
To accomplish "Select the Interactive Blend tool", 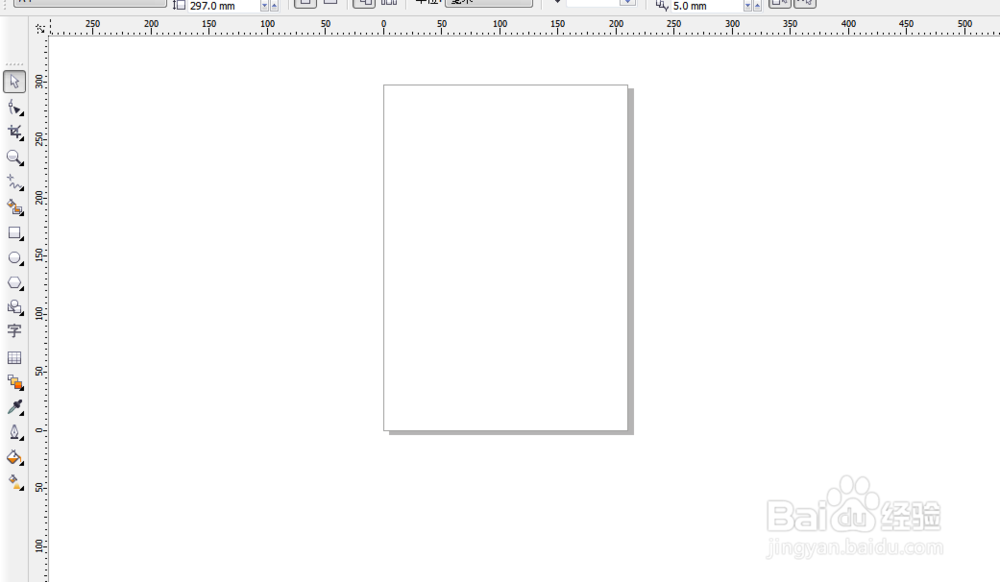I will (x=15, y=382).
